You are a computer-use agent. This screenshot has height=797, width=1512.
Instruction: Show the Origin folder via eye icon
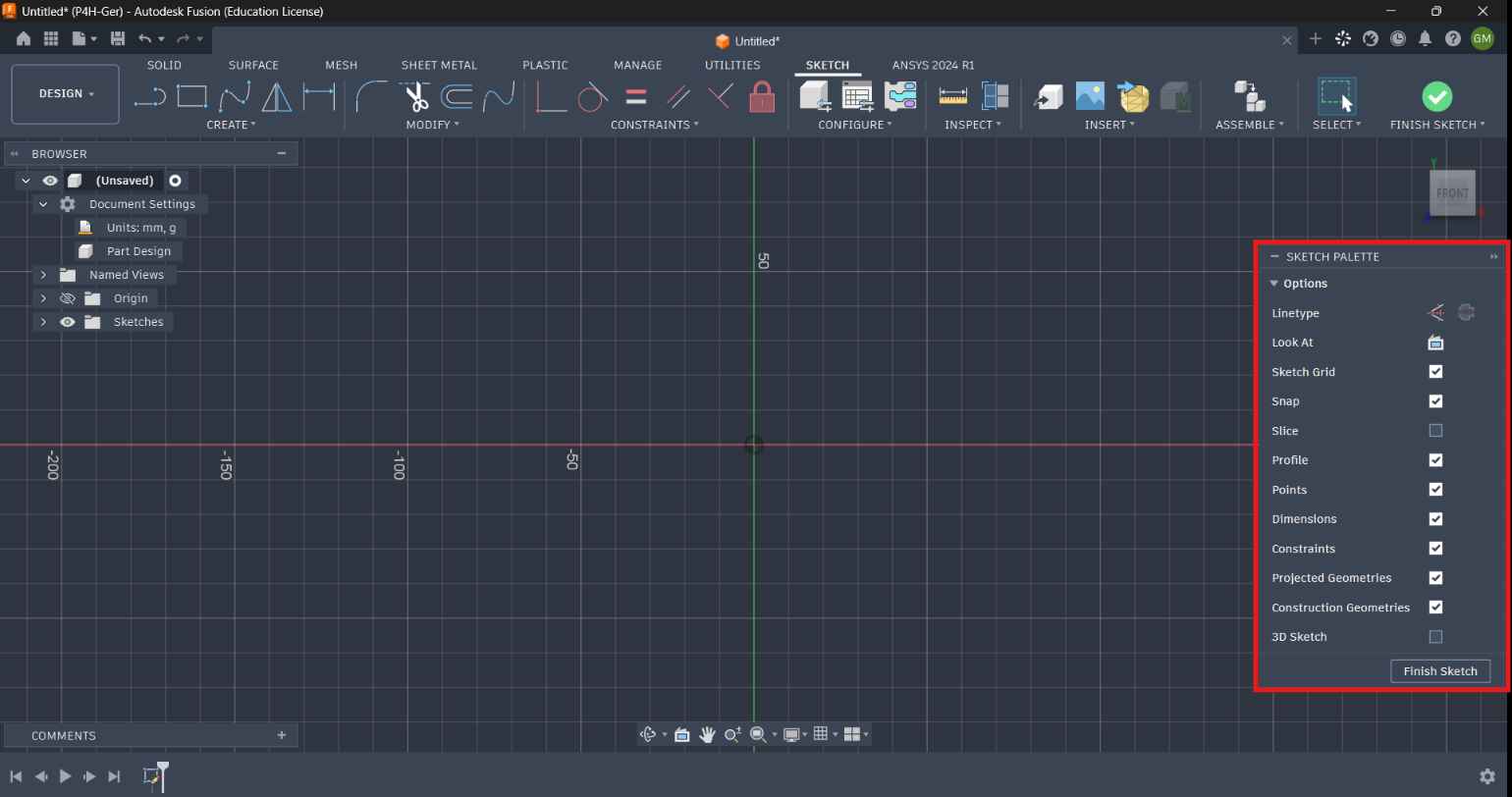68,298
